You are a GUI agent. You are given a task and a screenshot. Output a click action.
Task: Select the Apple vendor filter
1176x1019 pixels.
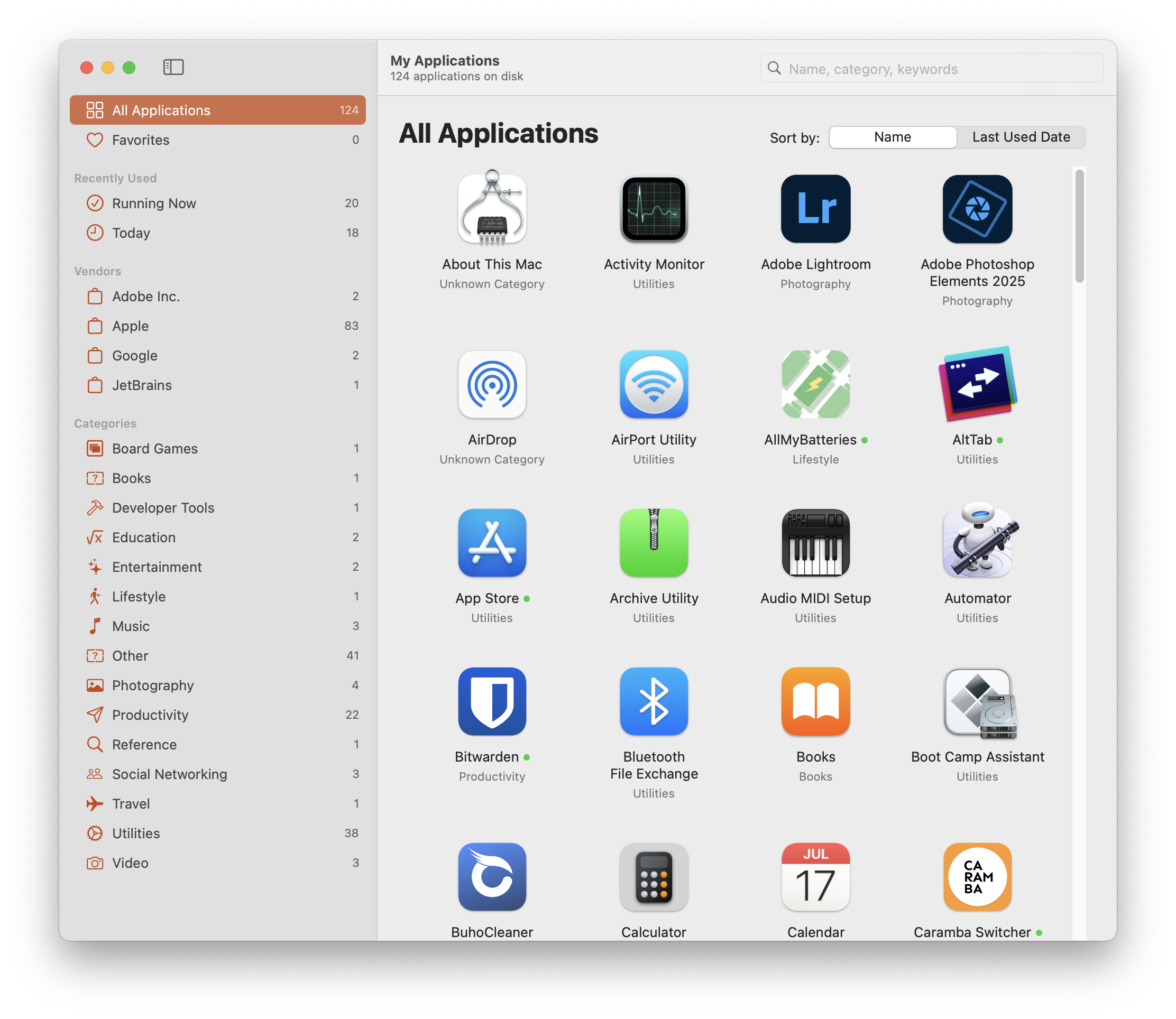[x=130, y=327]
